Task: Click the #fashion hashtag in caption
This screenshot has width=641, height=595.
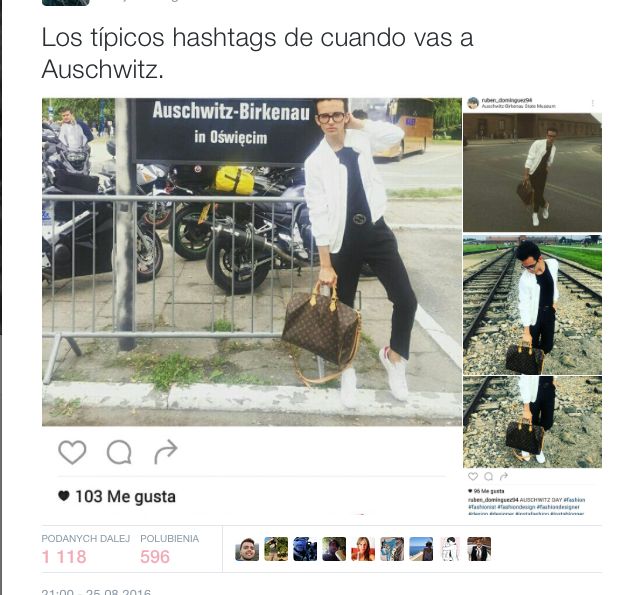Action: (574, 500)
